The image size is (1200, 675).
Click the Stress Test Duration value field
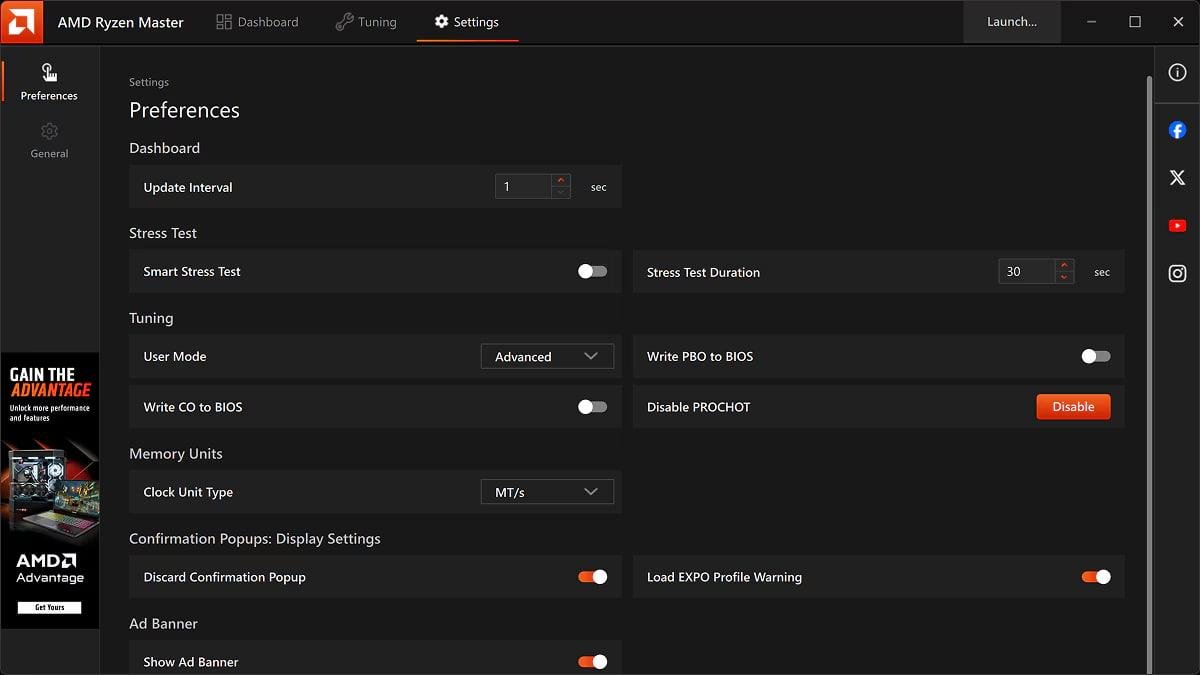pyautogui.click(x=1026, y=271)
